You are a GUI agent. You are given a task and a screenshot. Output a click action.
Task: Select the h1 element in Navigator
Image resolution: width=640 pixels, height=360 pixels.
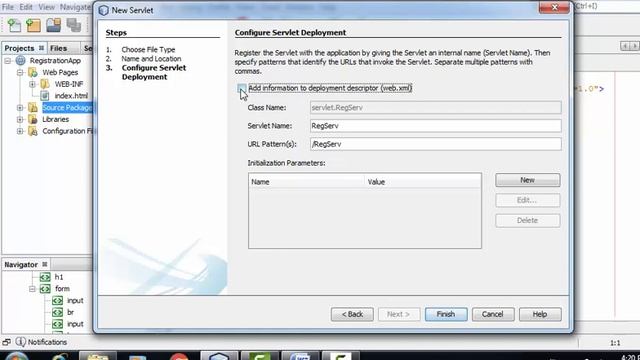click(59, 277)
